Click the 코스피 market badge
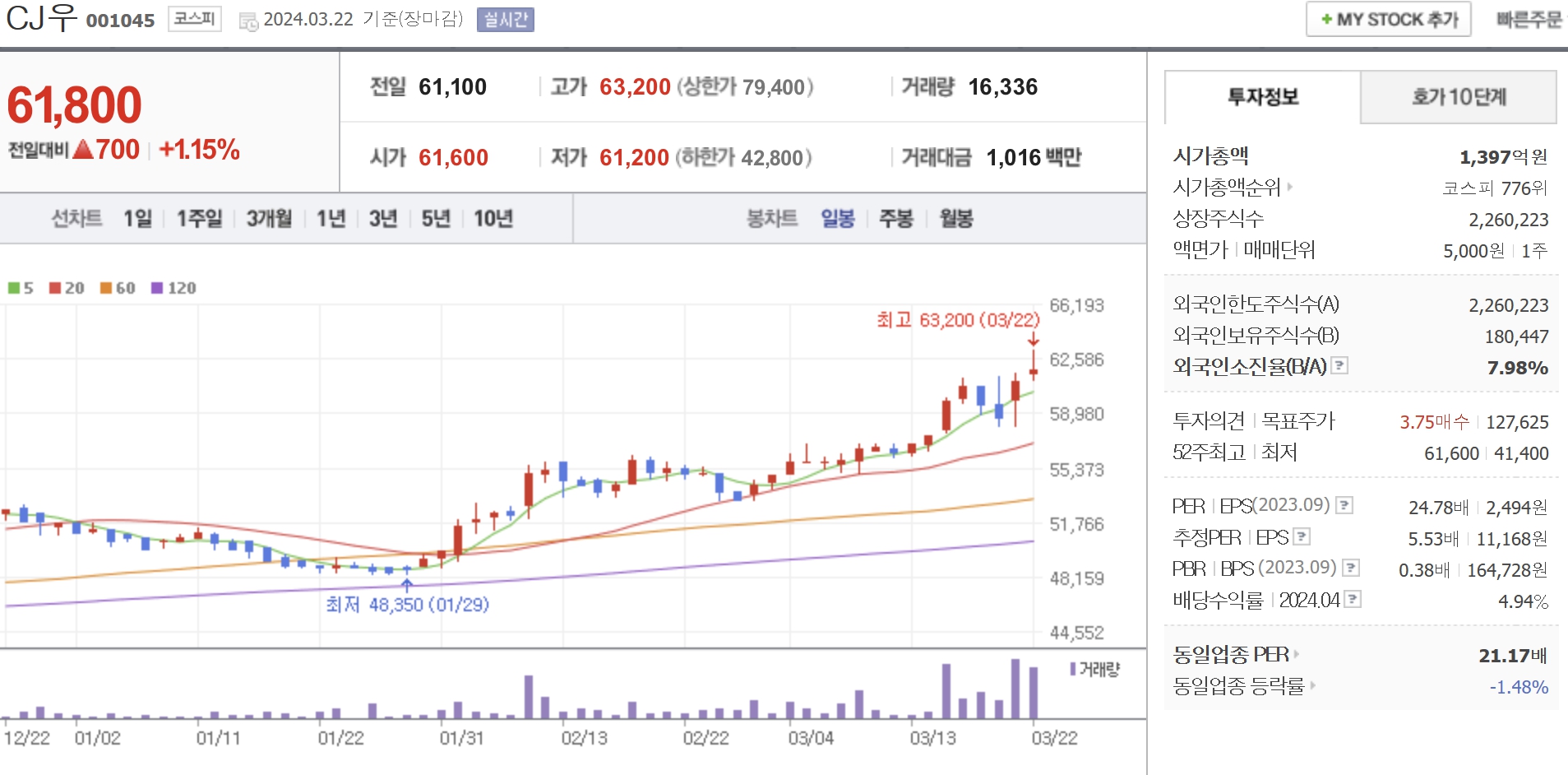 [x=195, y=18]
